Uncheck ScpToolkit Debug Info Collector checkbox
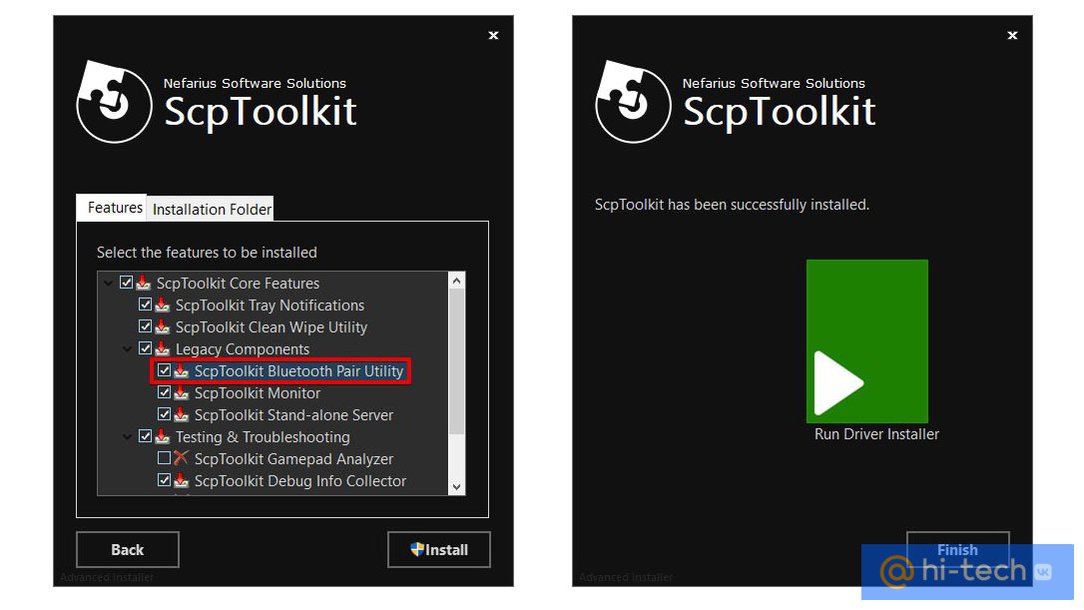 point(164,480)
